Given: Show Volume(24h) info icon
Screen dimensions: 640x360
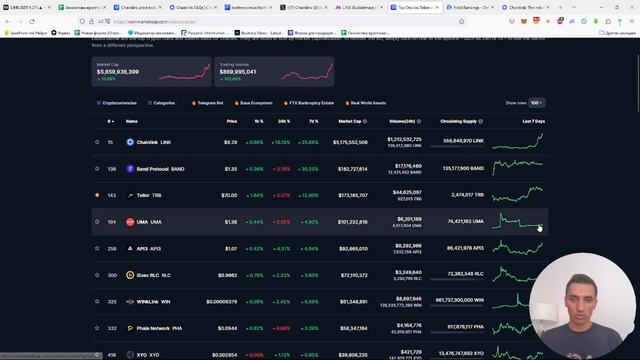Looking at the screenshot, I should tap(419, 121).
